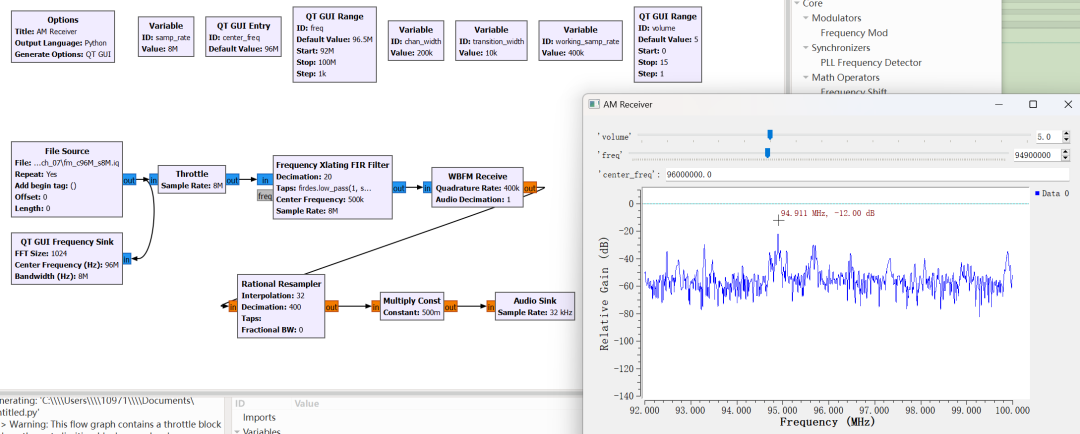Decrease volume with the spin box down arrow
Image resolution: width=1080 pixels, height=434 pixels.
[x=1066, y=140]
